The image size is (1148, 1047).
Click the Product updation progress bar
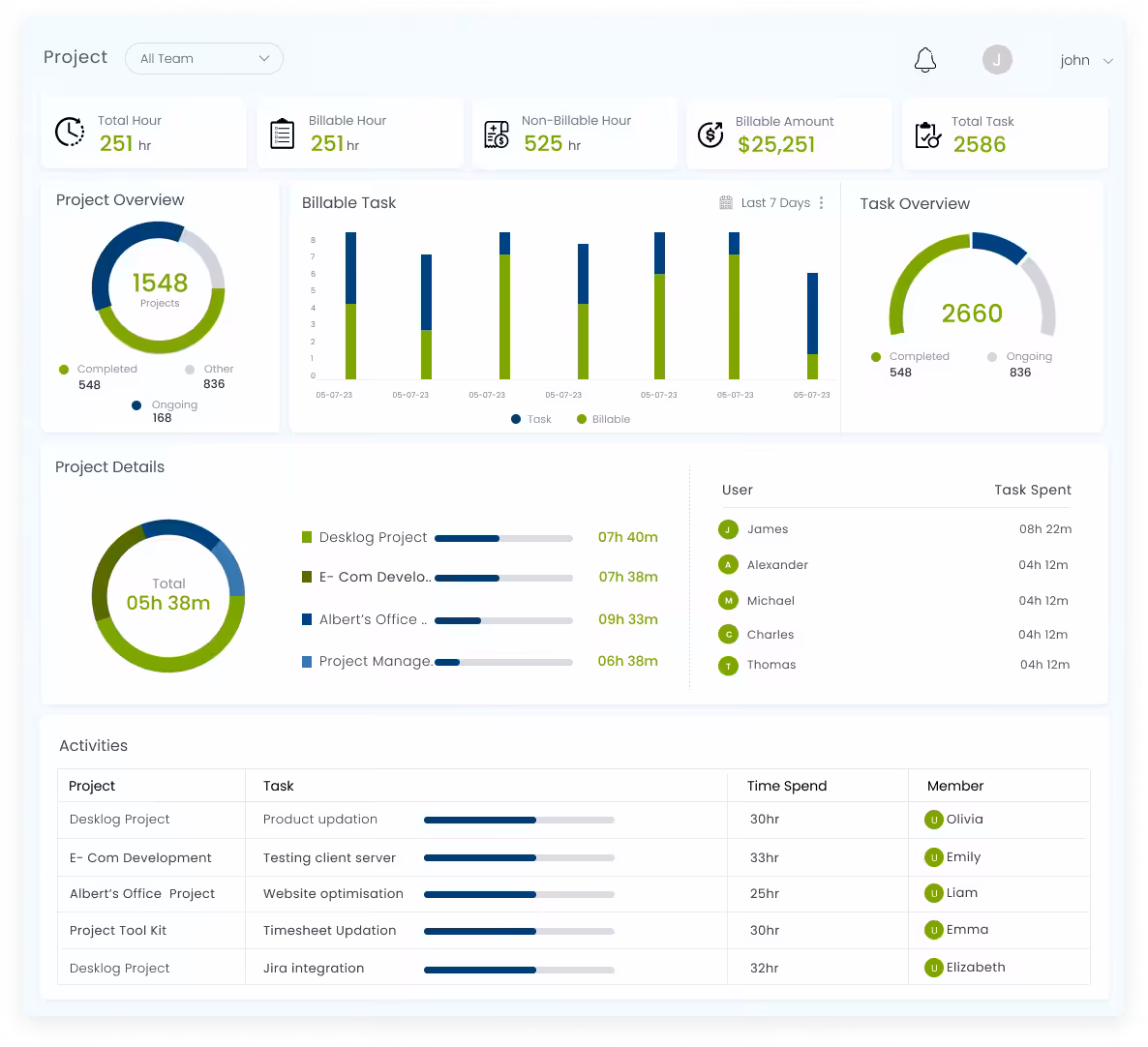point(519,820)
